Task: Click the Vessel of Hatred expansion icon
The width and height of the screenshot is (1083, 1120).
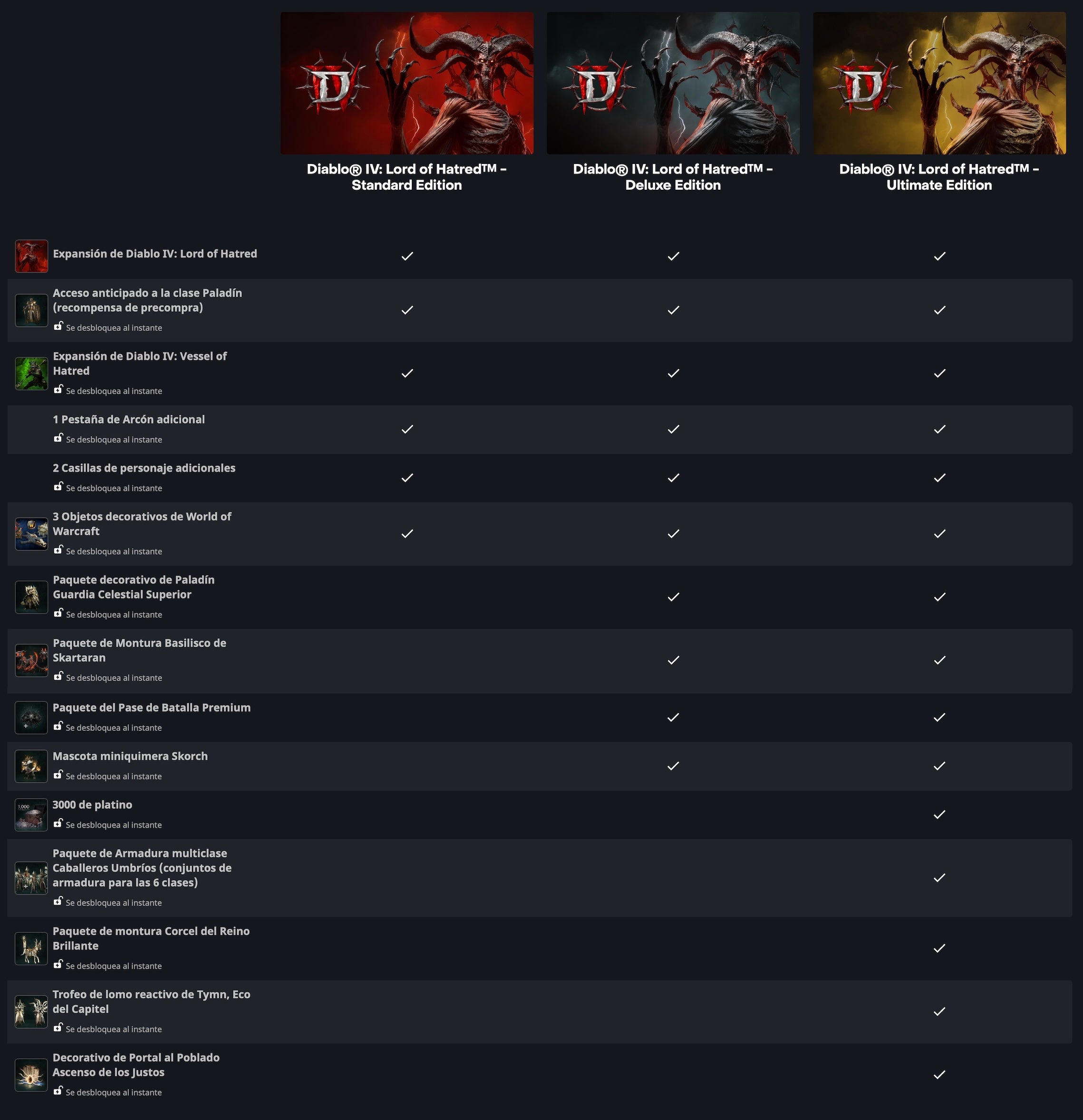Action: pyautogui.click(x=31, y=373)
